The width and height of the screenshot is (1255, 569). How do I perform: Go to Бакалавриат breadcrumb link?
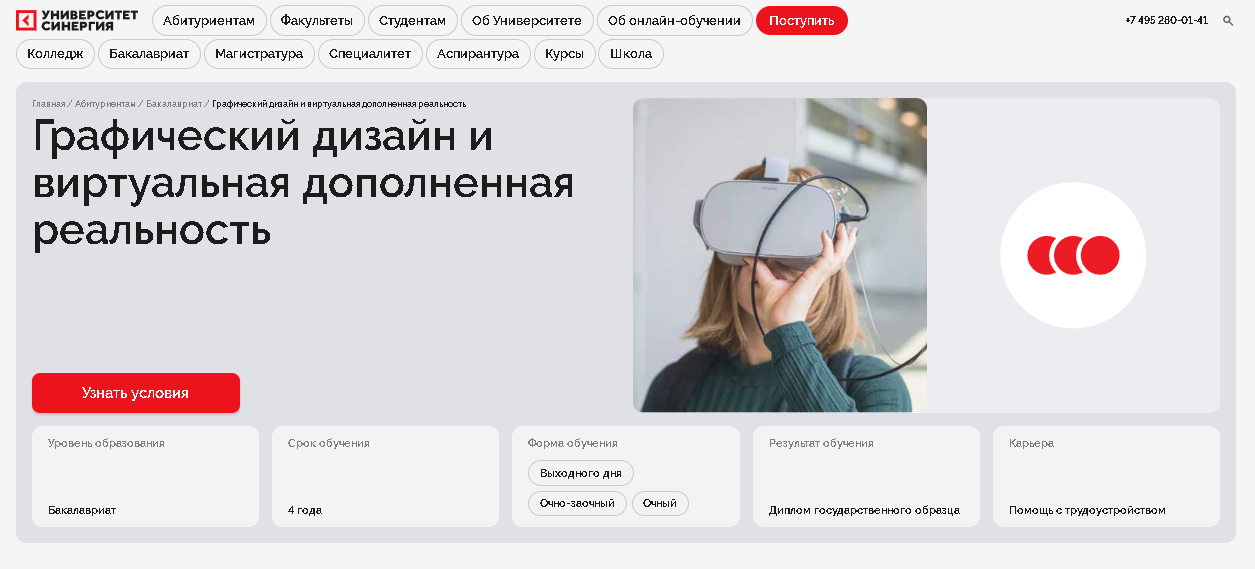(x=174, y=104)
